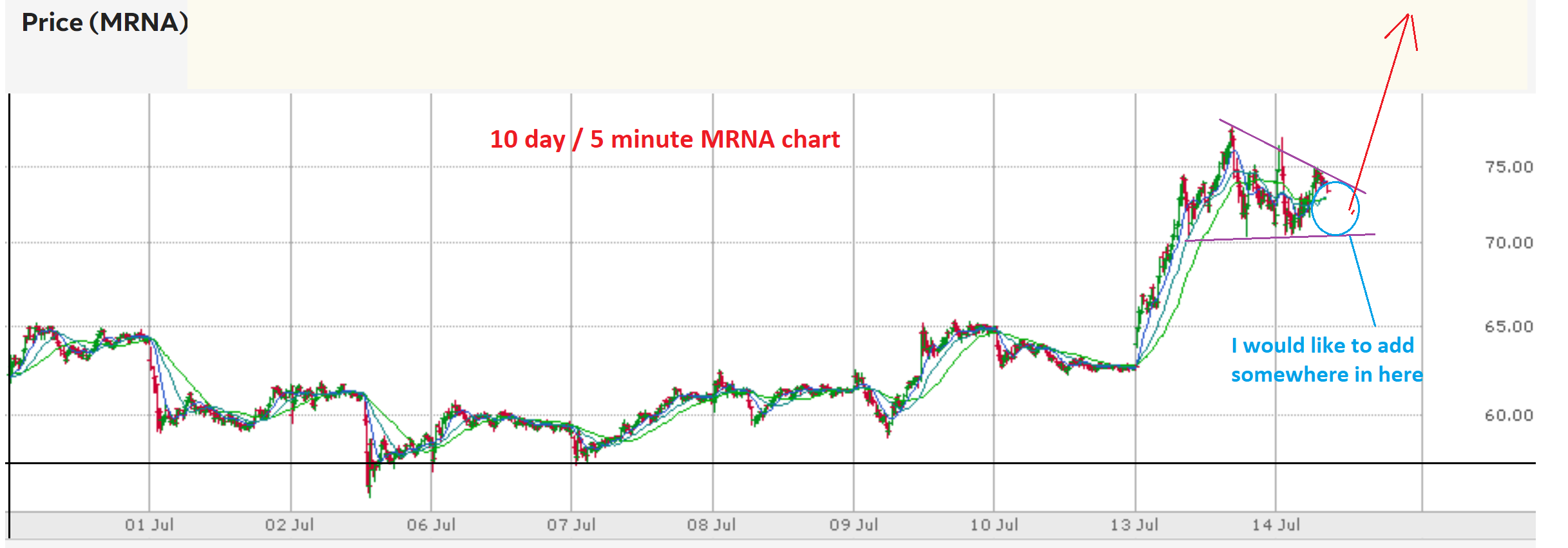Select the 08 Jul date label
Screen dimensions: 1568x548
point(711,525)
